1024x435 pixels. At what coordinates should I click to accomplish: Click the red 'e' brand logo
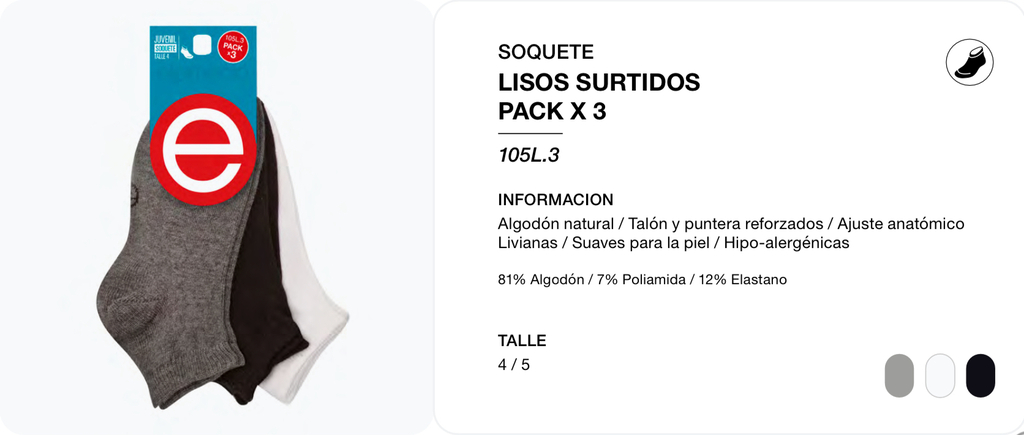coord(203,149)
